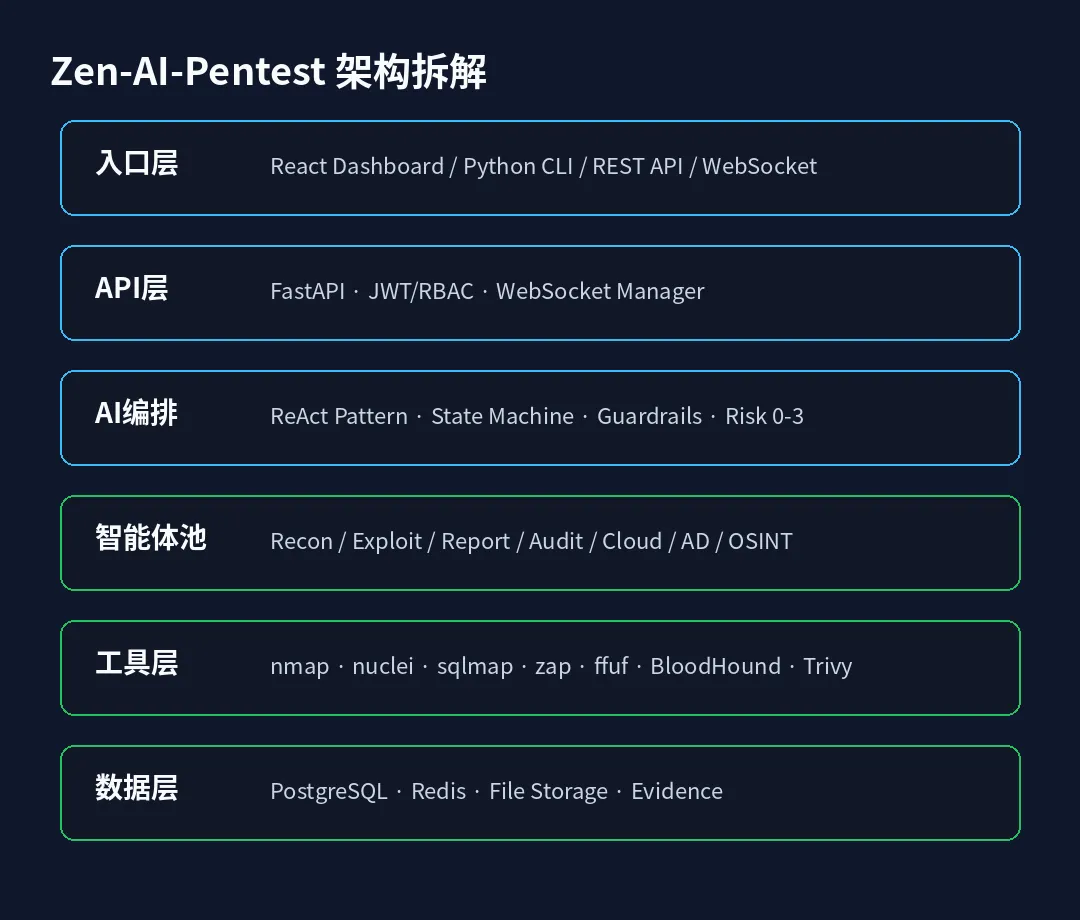This screenshot has height=920, width=1080.
Task: Click the ReAct Pattern · State Machine text
Action: tap(422, 417)
